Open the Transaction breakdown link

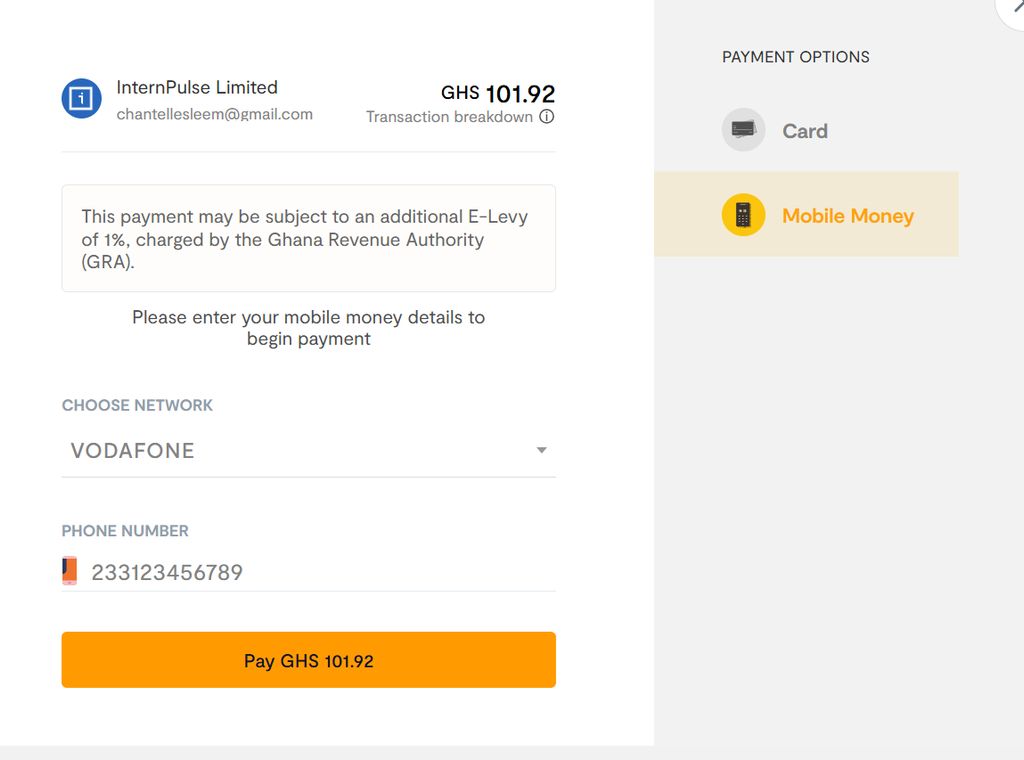[x=449, y=117]
